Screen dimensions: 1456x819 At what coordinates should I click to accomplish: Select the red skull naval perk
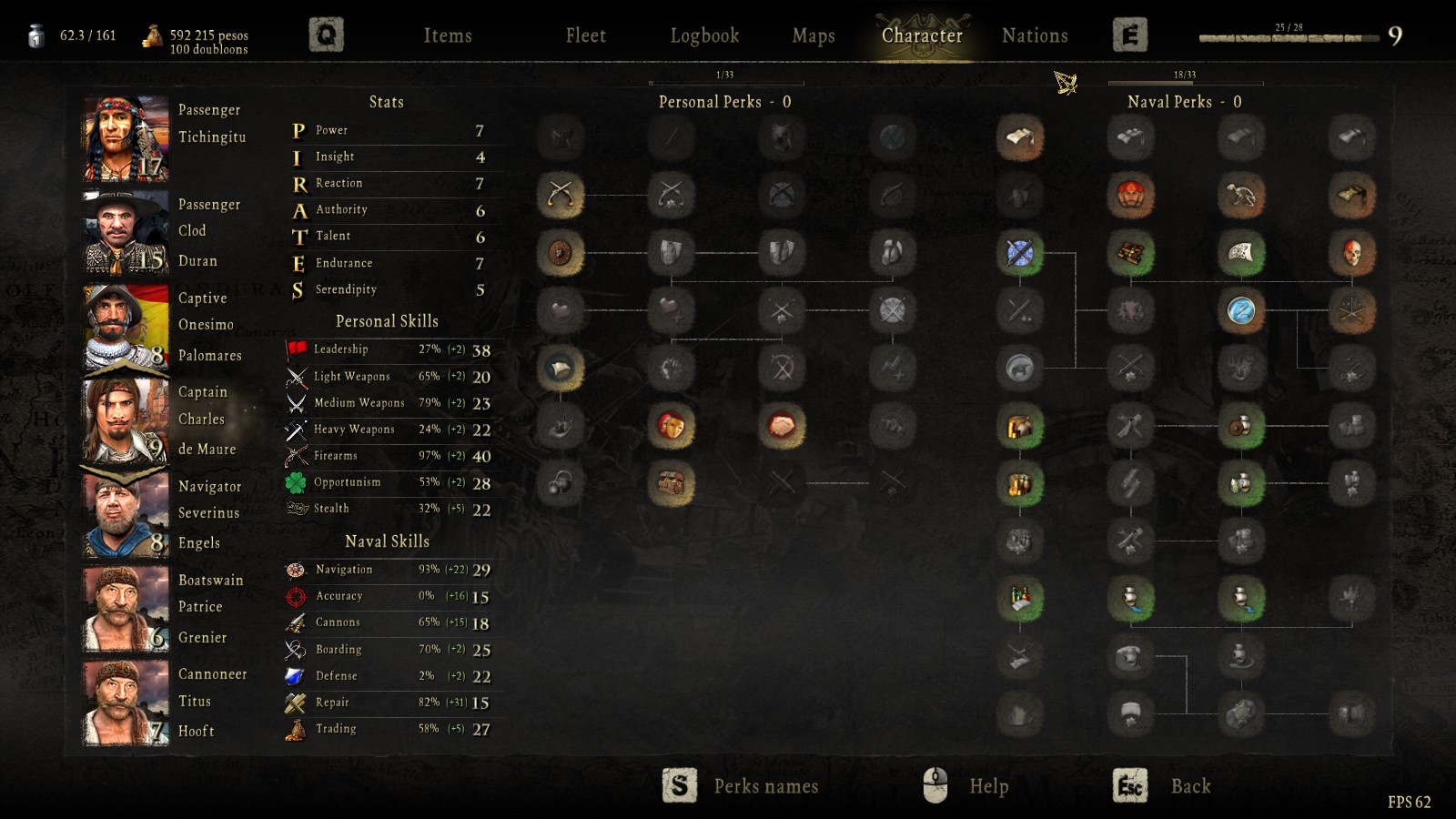(1351, 253)
